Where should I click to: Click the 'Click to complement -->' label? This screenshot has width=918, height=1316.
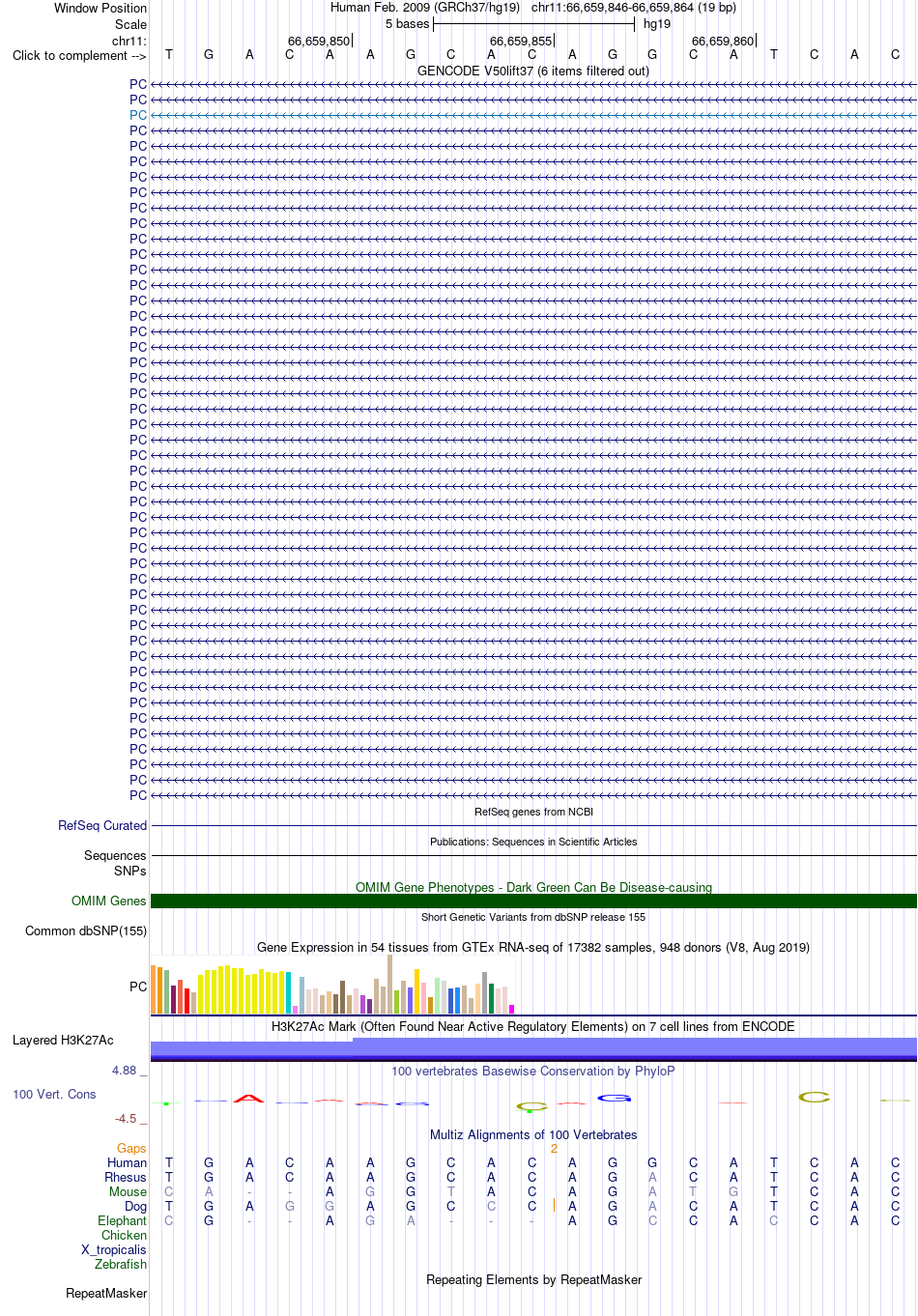pos(79,55)
